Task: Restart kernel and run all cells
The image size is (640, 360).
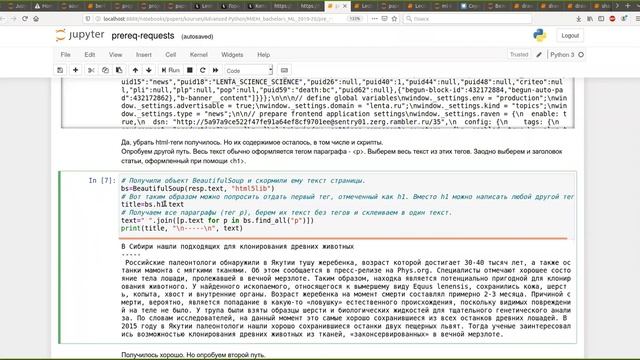Action: point(216,70)
